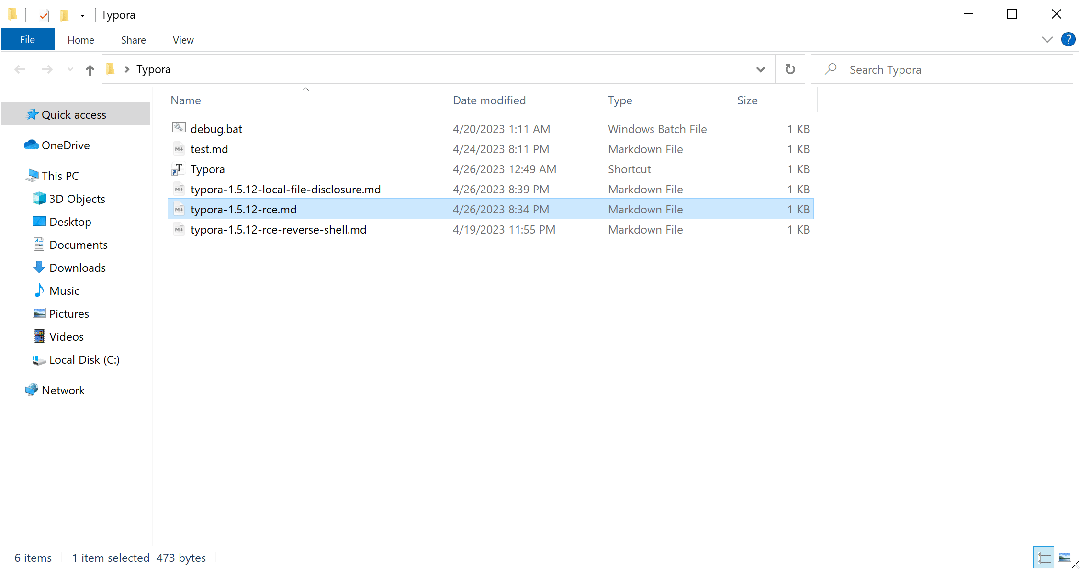Select Quick access in navigation pane
Screen dimensions: 1081x570
[75, 114]
